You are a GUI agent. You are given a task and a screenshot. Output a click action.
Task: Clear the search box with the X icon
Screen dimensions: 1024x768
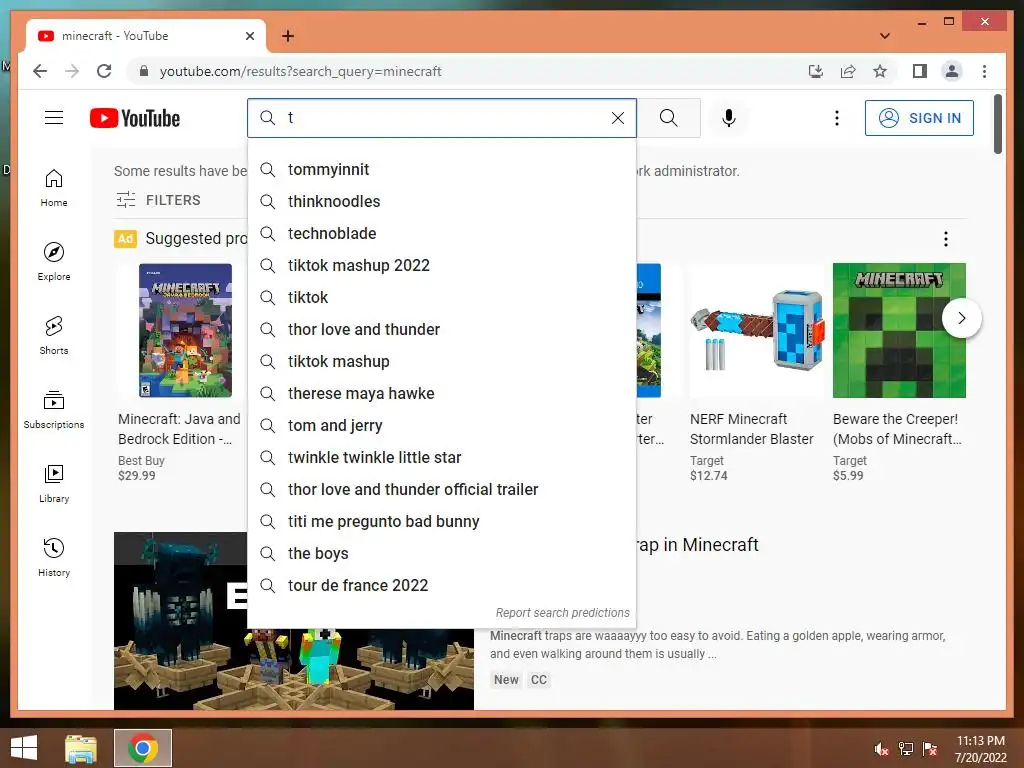click(x=618, y=118)
